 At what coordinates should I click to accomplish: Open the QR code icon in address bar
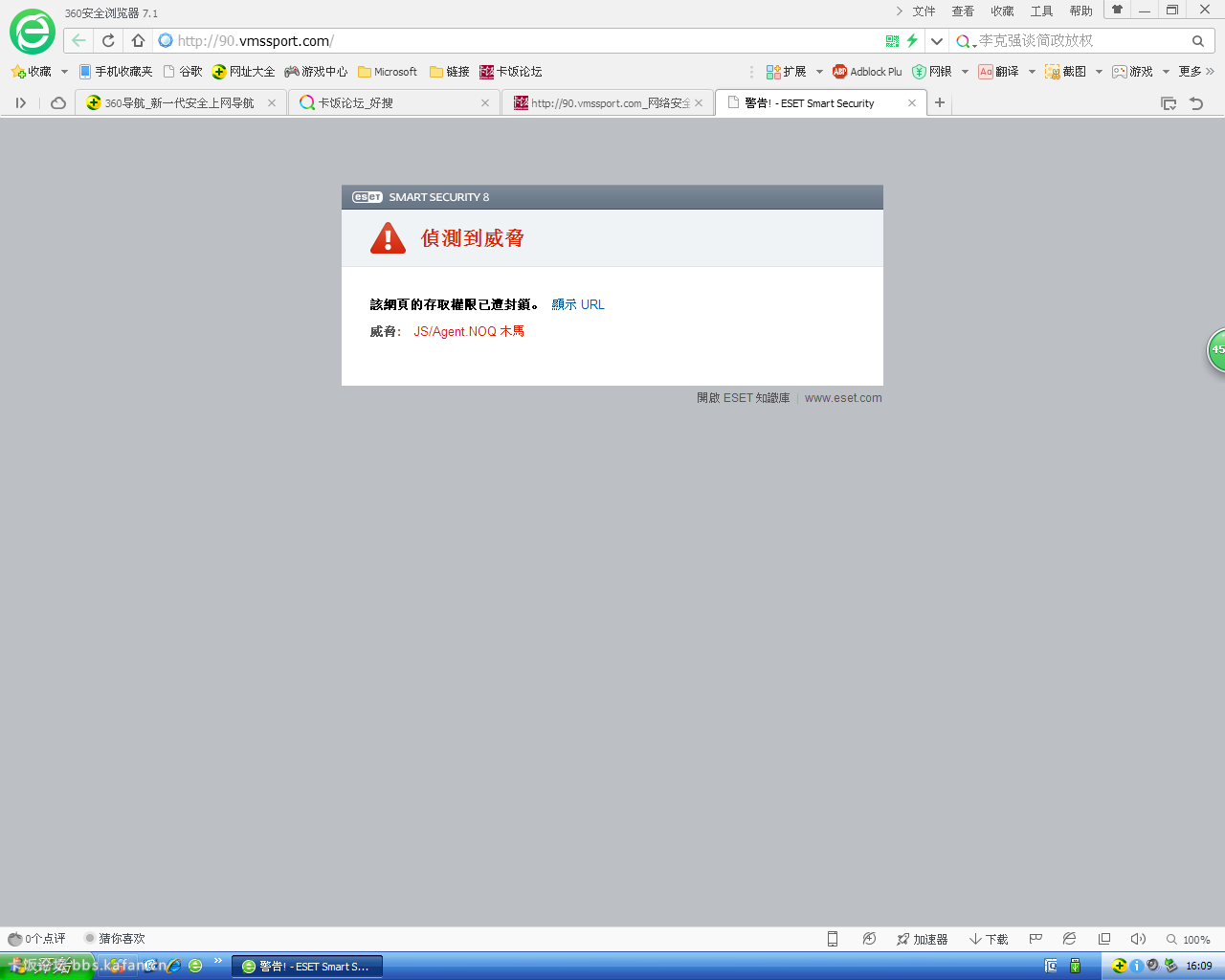pyautogui.click(x=892, y=40)
